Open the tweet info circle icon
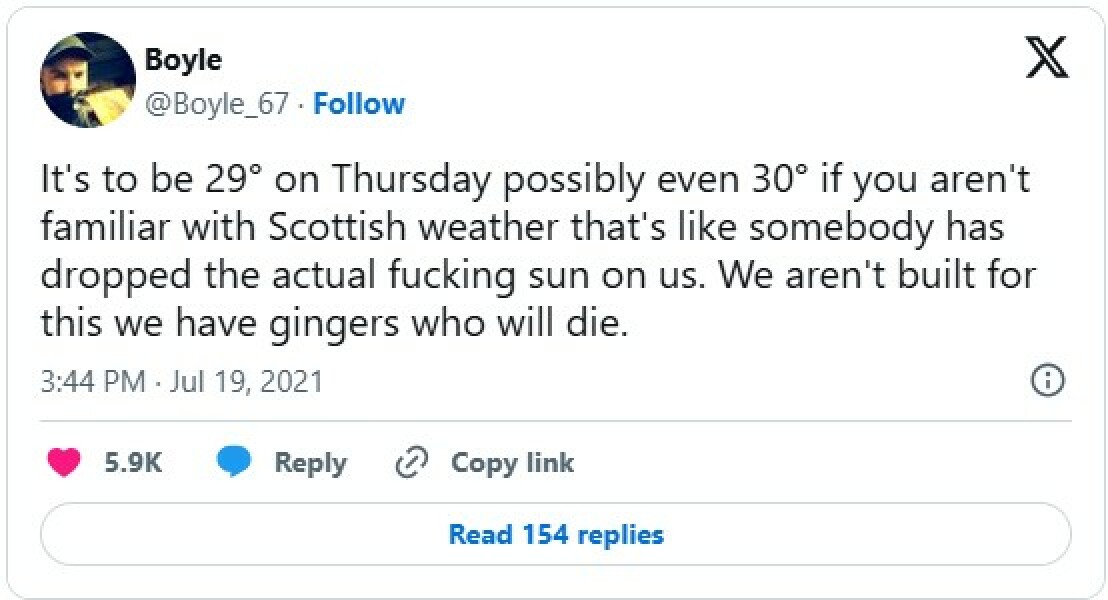Image resolution: width=1108 pixels, height=600 pixels. click(1047, 380)
